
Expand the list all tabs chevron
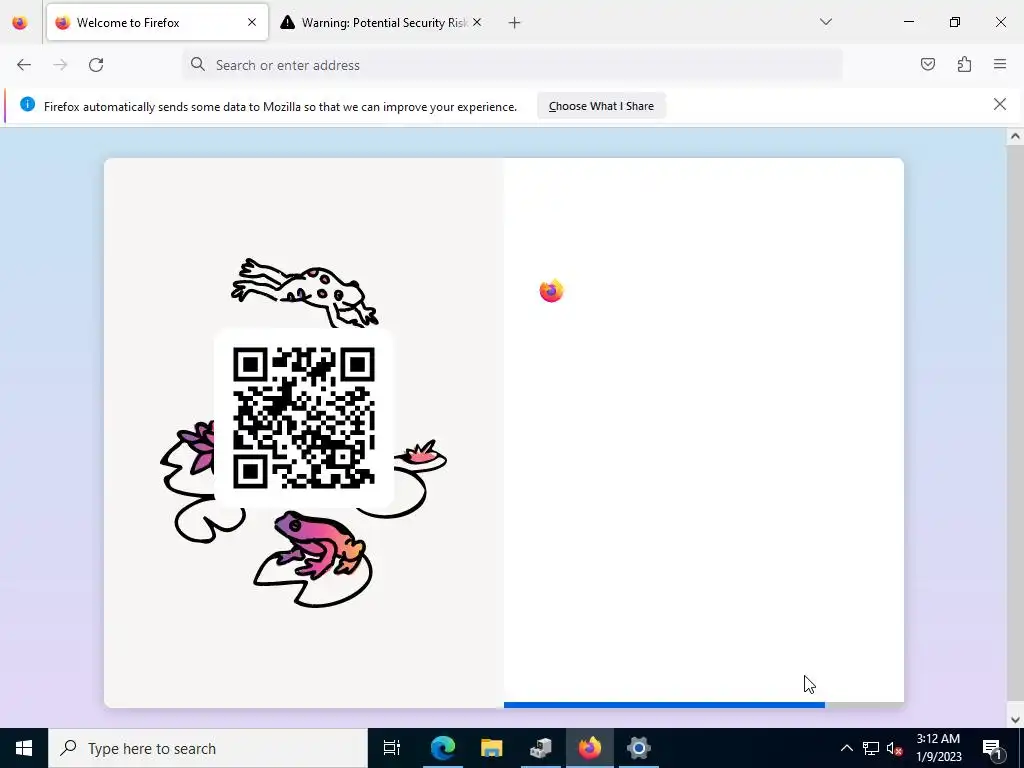point(825,22)
